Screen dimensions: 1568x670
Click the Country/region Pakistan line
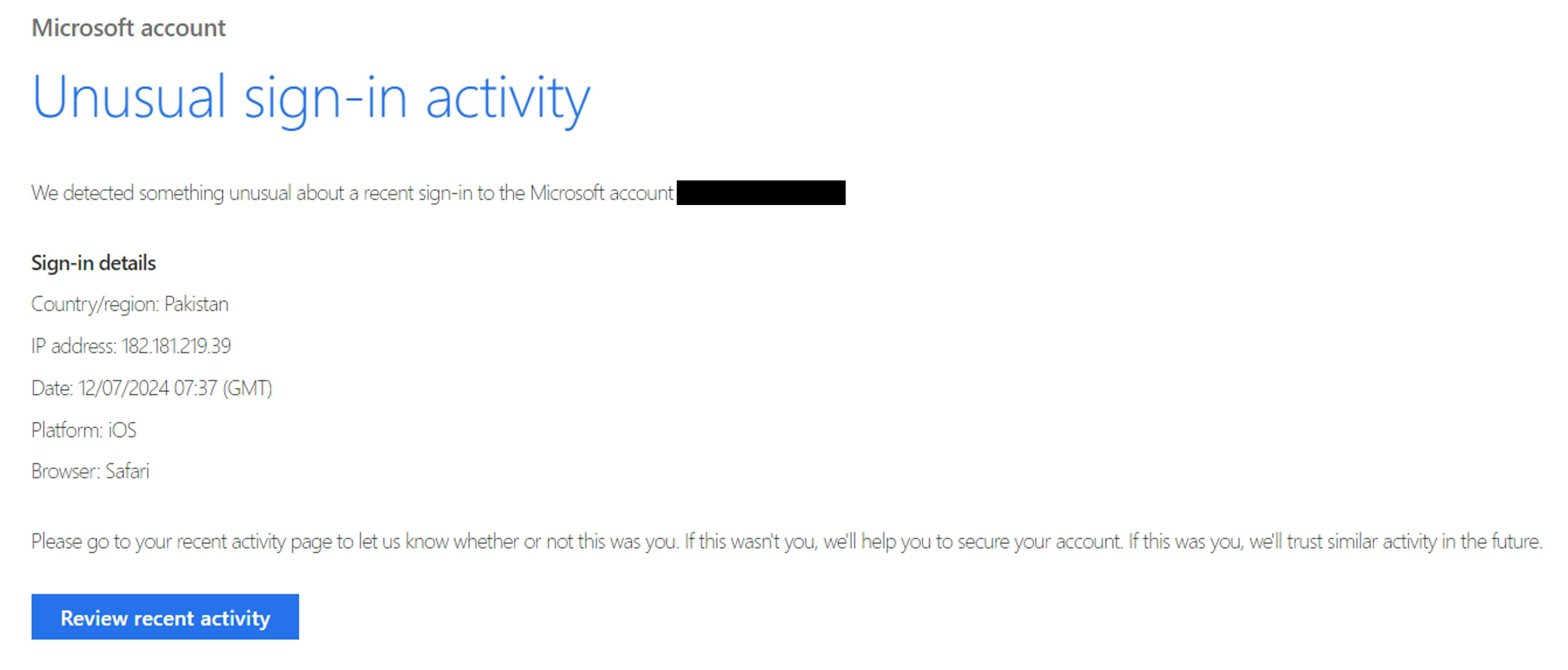click(131, 304)
